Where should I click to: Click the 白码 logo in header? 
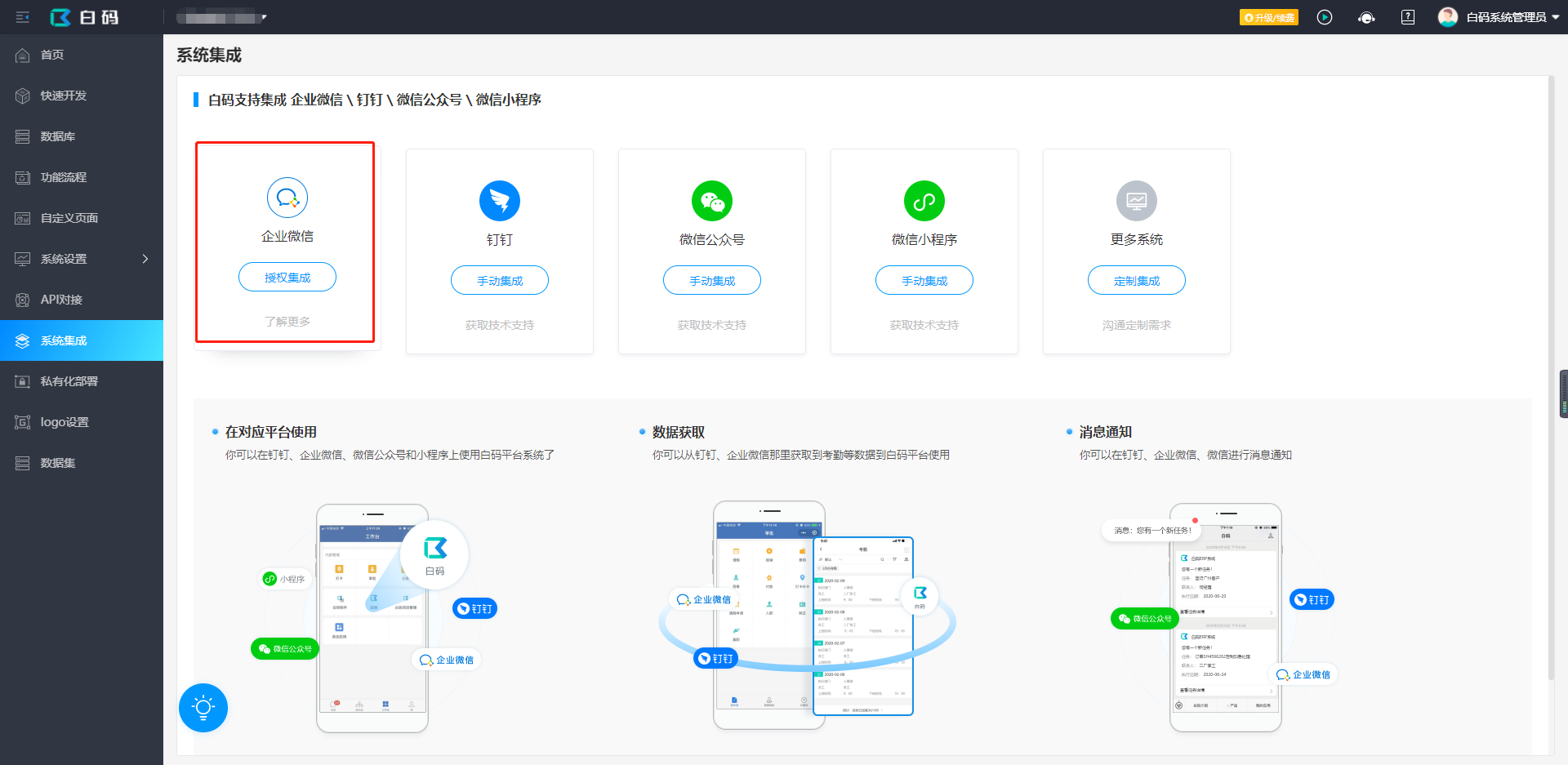tap(84, 17)
